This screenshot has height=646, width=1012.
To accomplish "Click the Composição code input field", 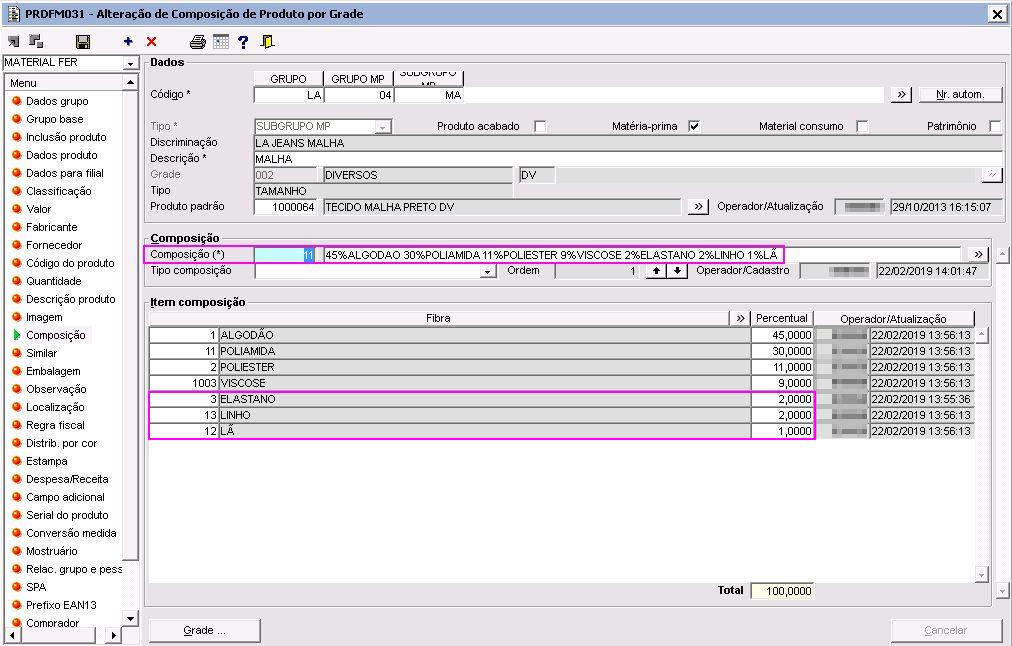I will [285, 255].
